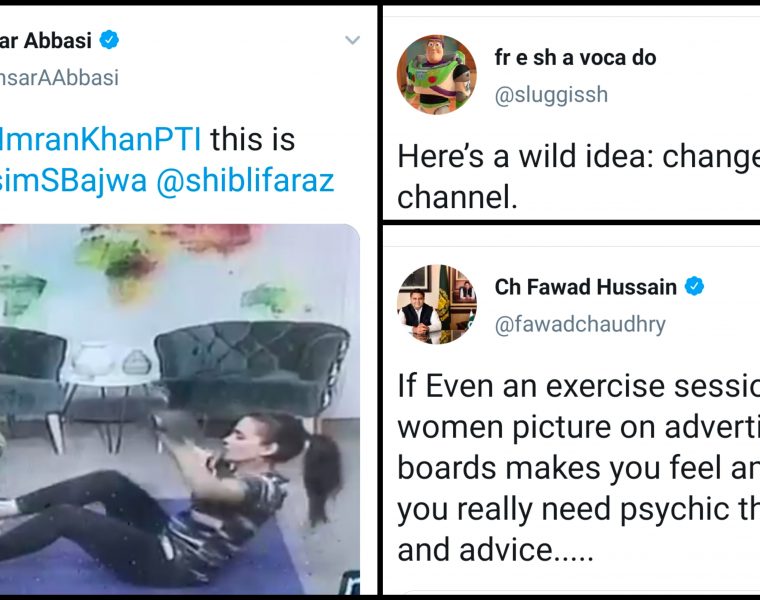Click Abbasi's blue verified badge
The image size is (760, 600).
[109, 40]
